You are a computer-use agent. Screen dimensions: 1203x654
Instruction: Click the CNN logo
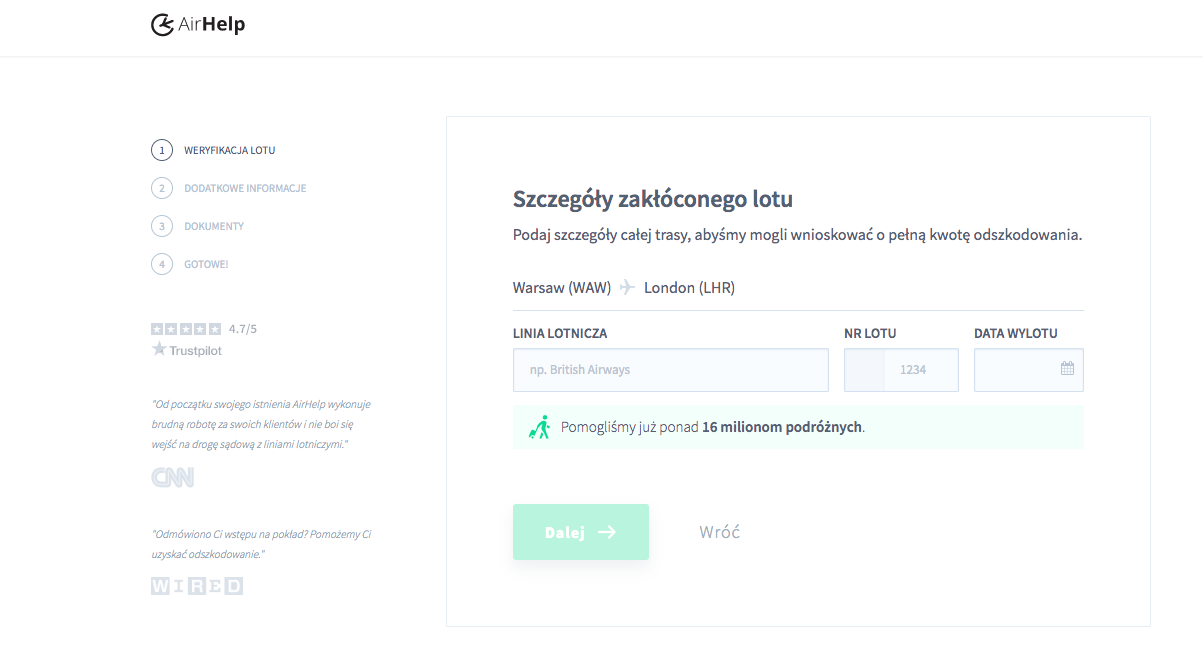(x=173, y=477)
